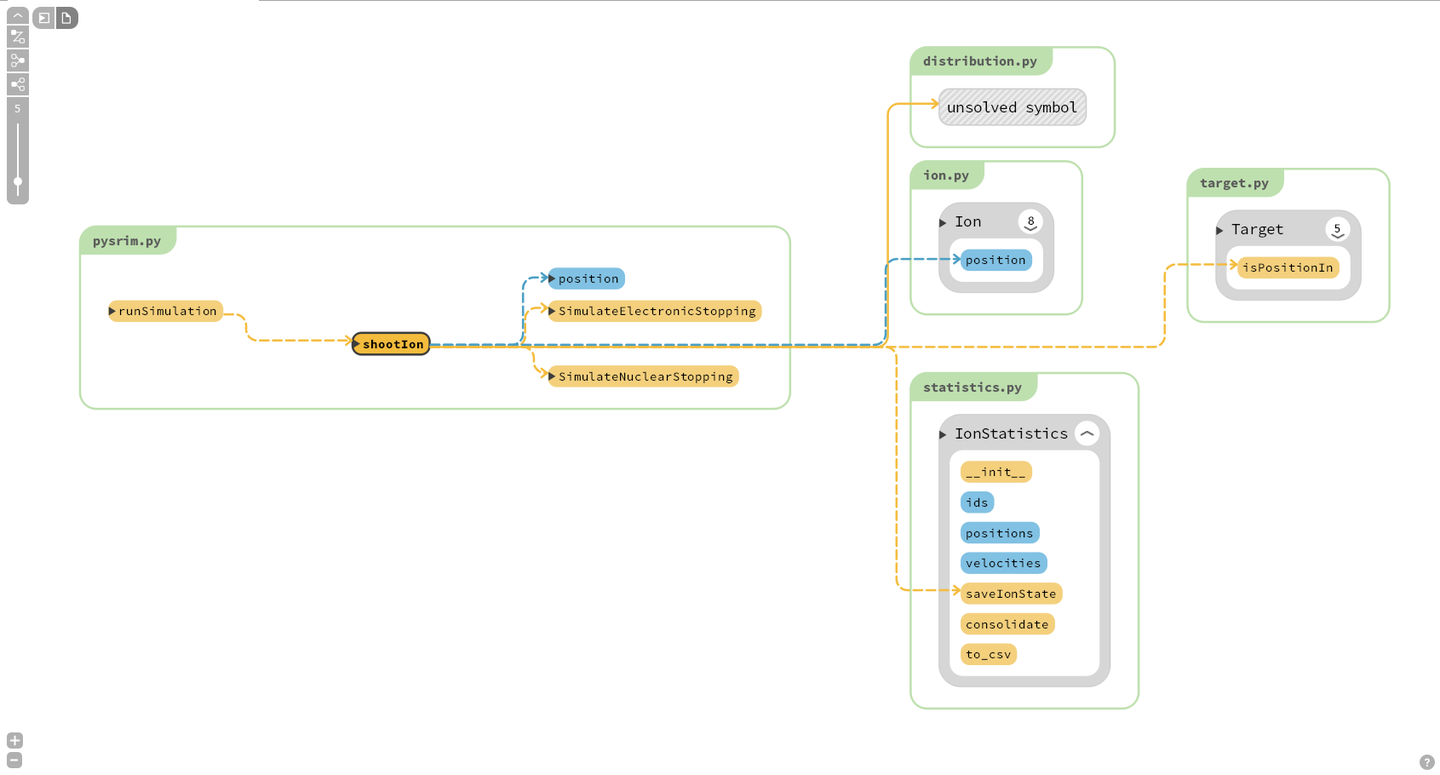The height and width of the screenshot is (775, 1440).
Task: Click the triangle next to IonStatistics class
Action: pyautogui.click(x=943, y=435)
